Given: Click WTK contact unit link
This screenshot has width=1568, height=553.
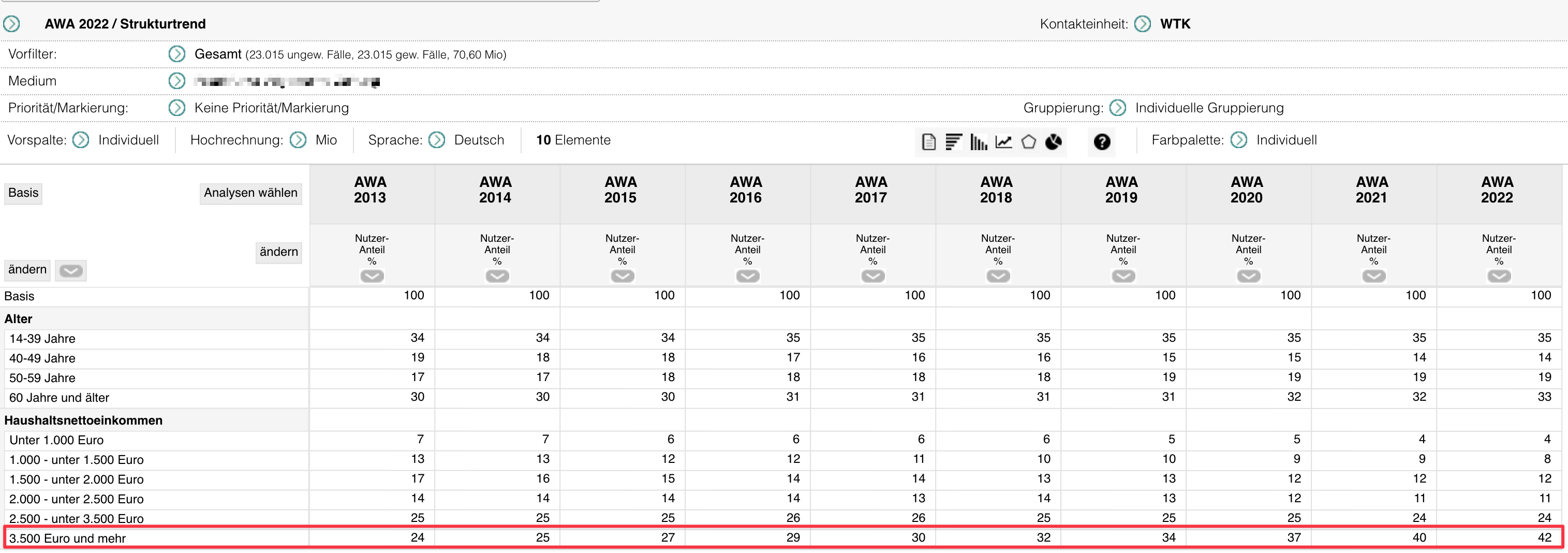Looking at the screenshot, I should 1175,24.
